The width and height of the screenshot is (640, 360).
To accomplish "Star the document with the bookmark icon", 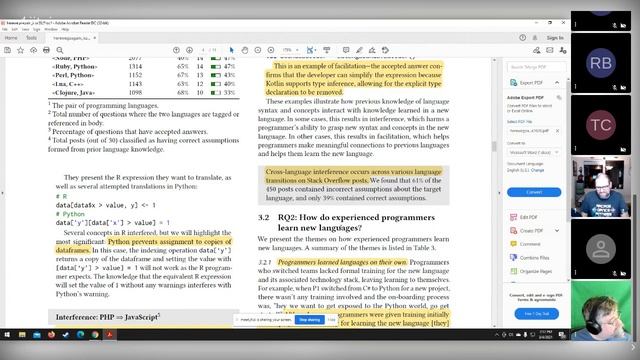I will pos(20,50).
